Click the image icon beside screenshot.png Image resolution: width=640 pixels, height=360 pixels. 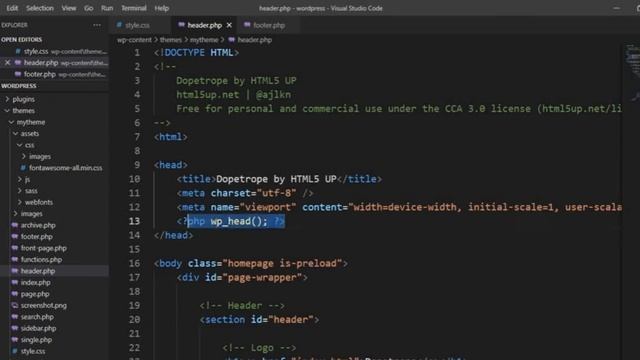(x=15, y=305)
